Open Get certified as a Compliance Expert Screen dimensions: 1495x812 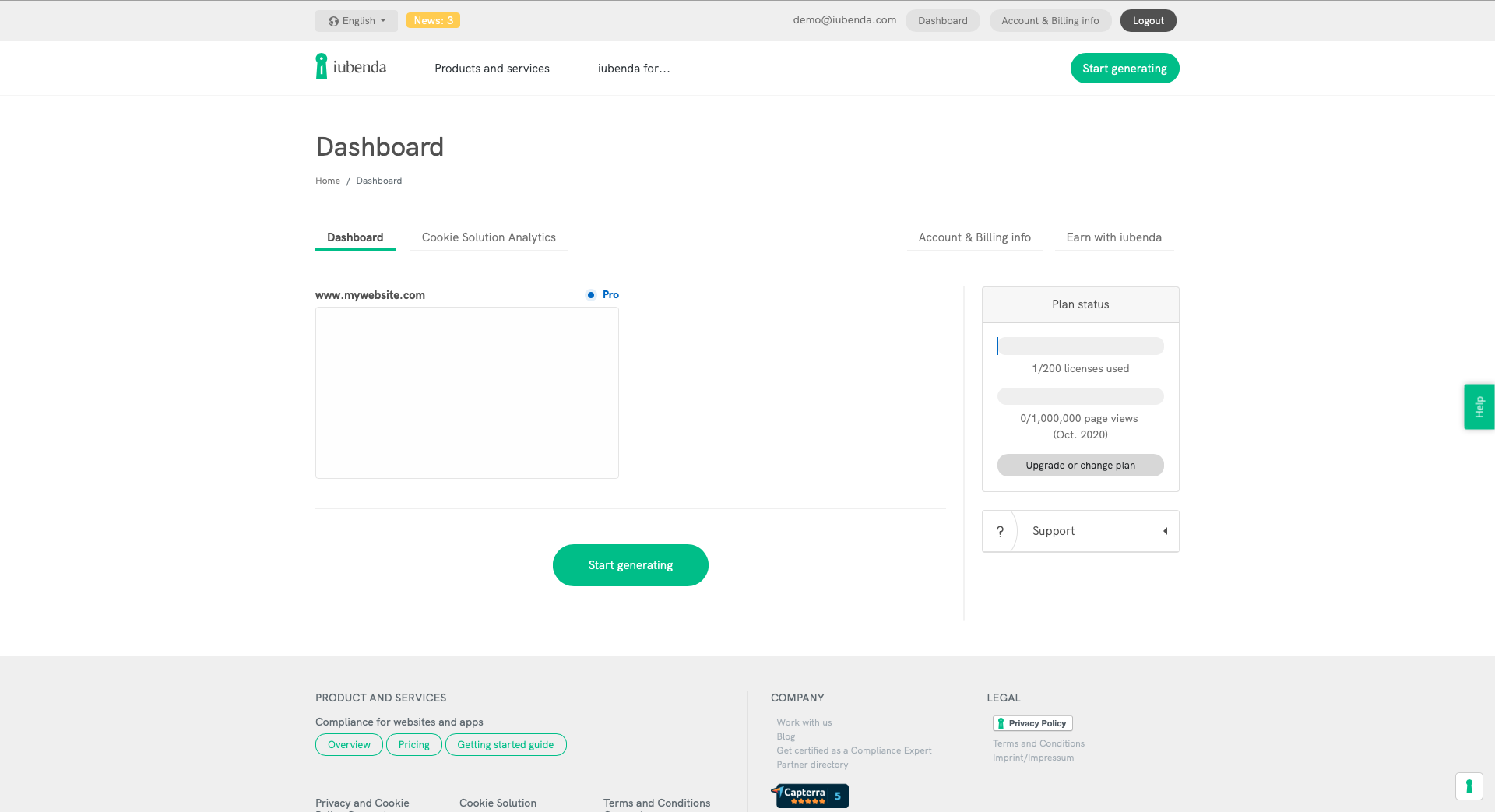[854, 750]
